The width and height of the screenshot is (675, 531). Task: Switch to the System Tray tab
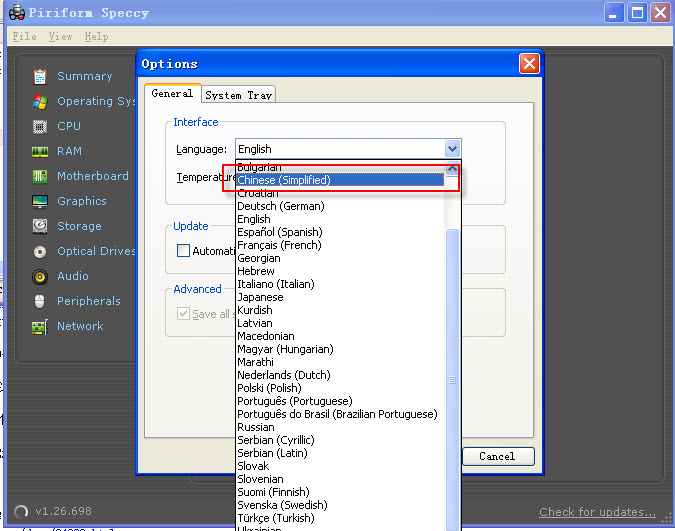point(238,95)
